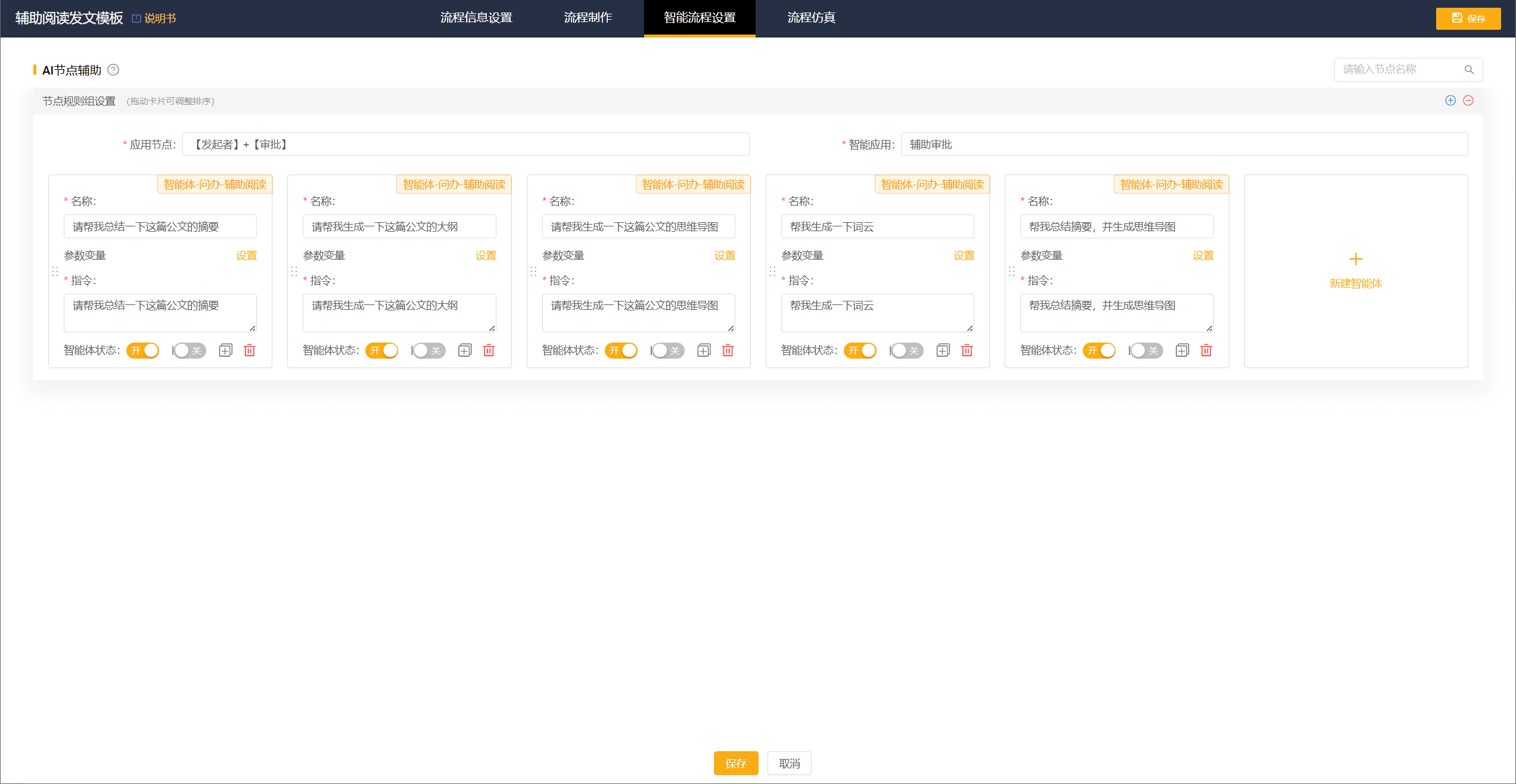The width and height of the screenshot is (1516, 784).
Task: Click the 名称 field containing 帮我生成一下词云
Action: [878, 226]
